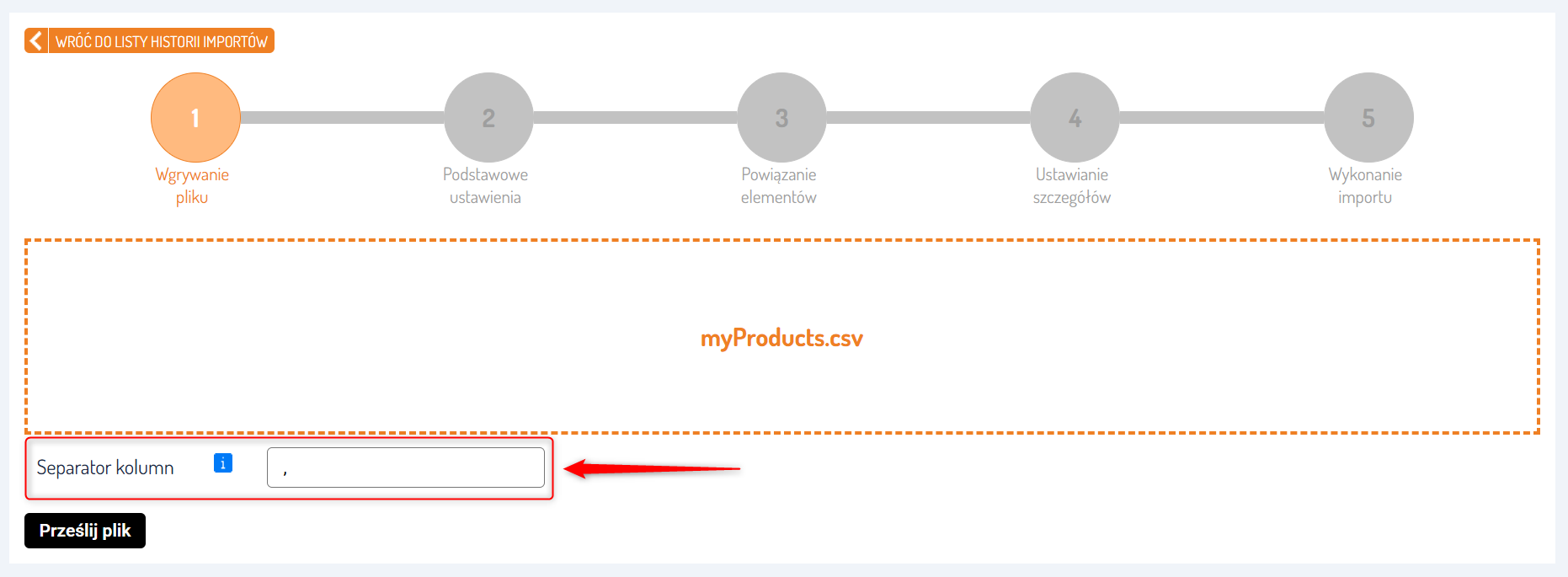Click the 'Wgrywanie pliku' step label
The image size is (1568, 577).
tap(192, 186)
